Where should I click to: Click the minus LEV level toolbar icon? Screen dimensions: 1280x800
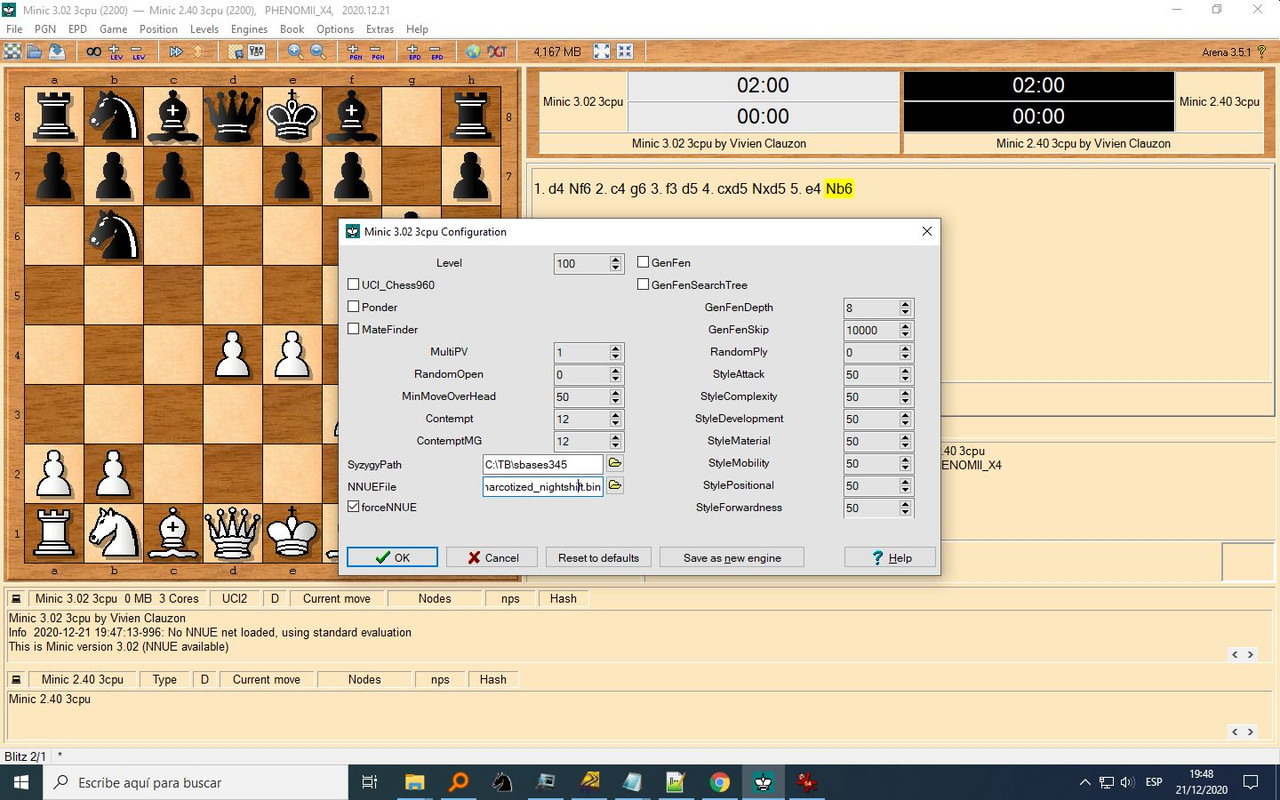(x=138, y=51)
